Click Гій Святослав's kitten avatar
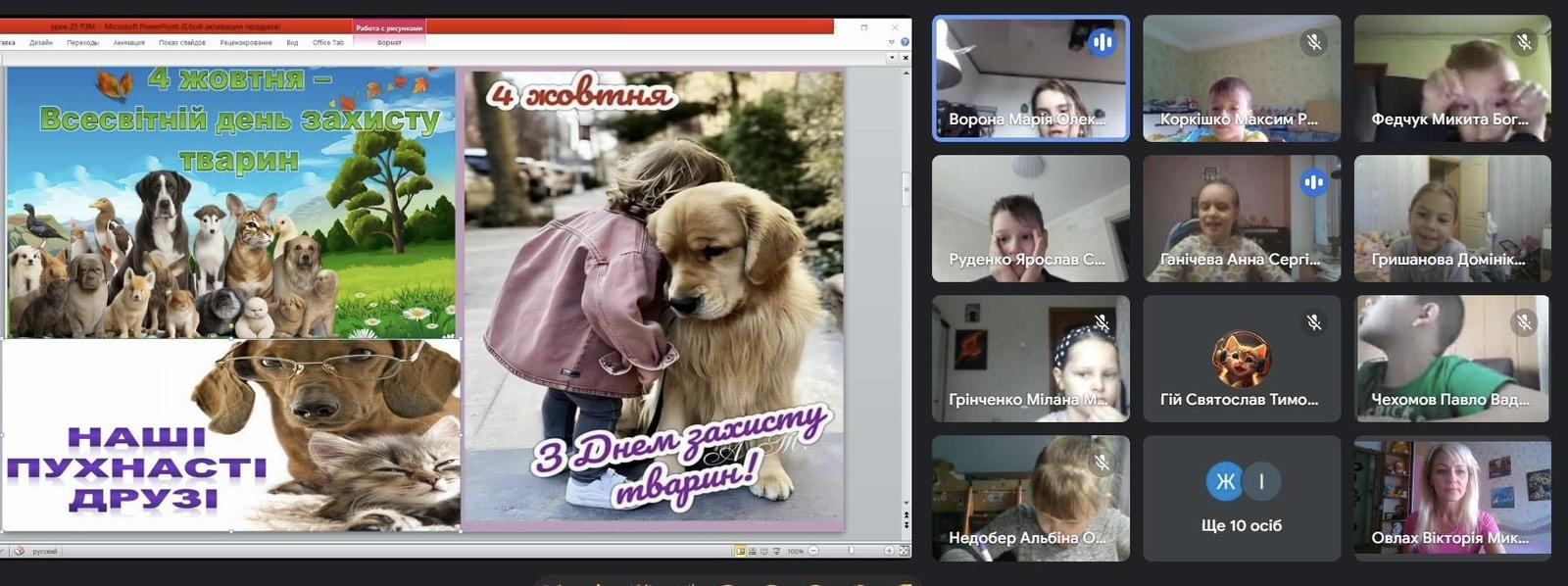This screenshot has height=586, width=1568. (x=1241, y=359)
